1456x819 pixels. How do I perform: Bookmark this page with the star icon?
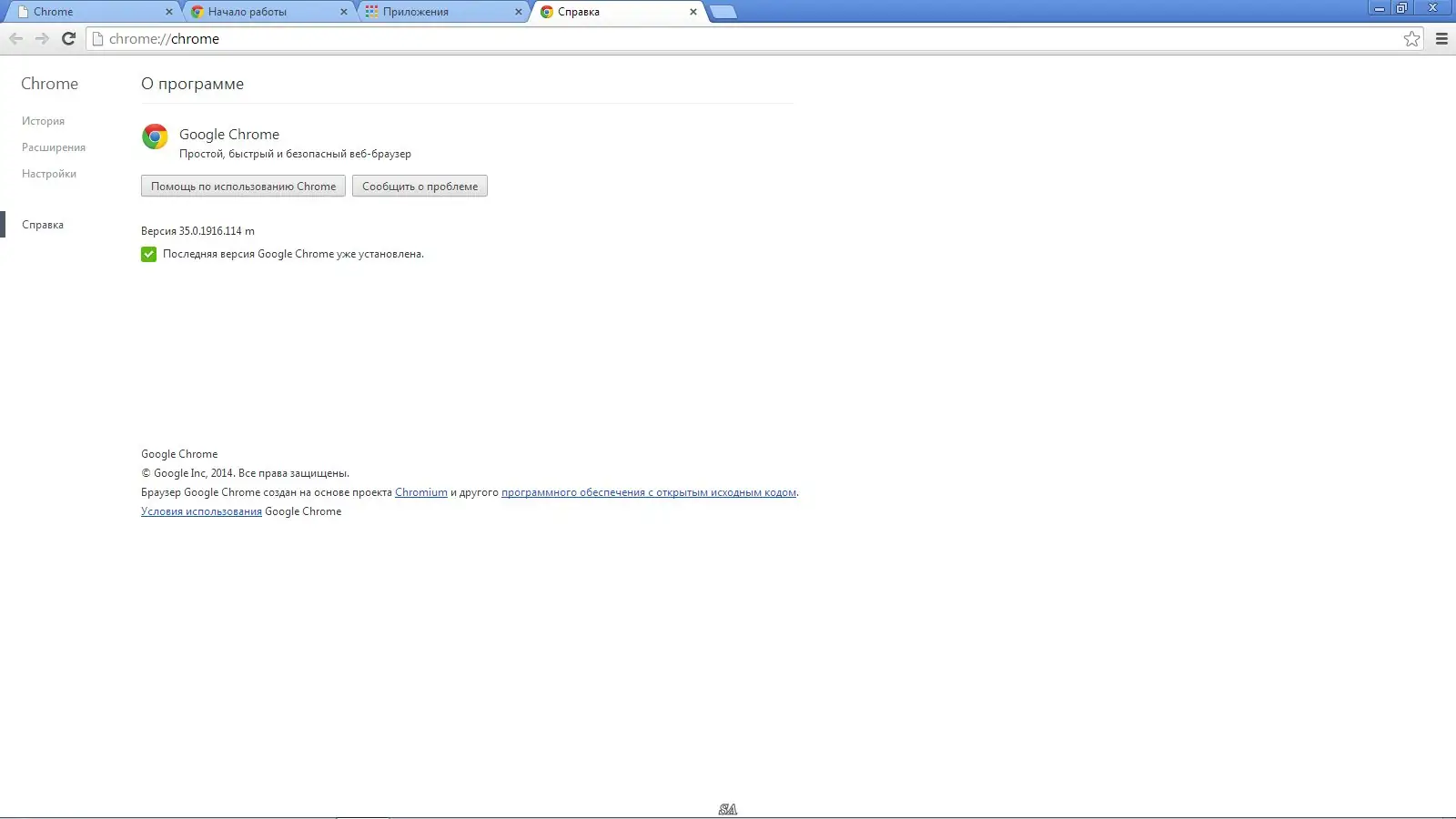1411,38
